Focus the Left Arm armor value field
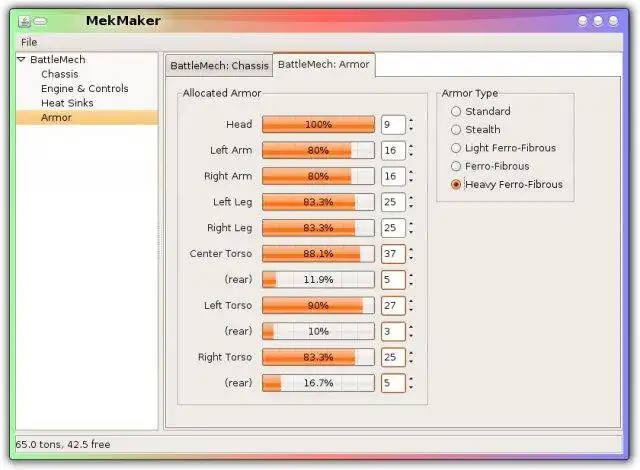Image resolution: width=640 pixels, height=470 pixels. click(393, 151)
